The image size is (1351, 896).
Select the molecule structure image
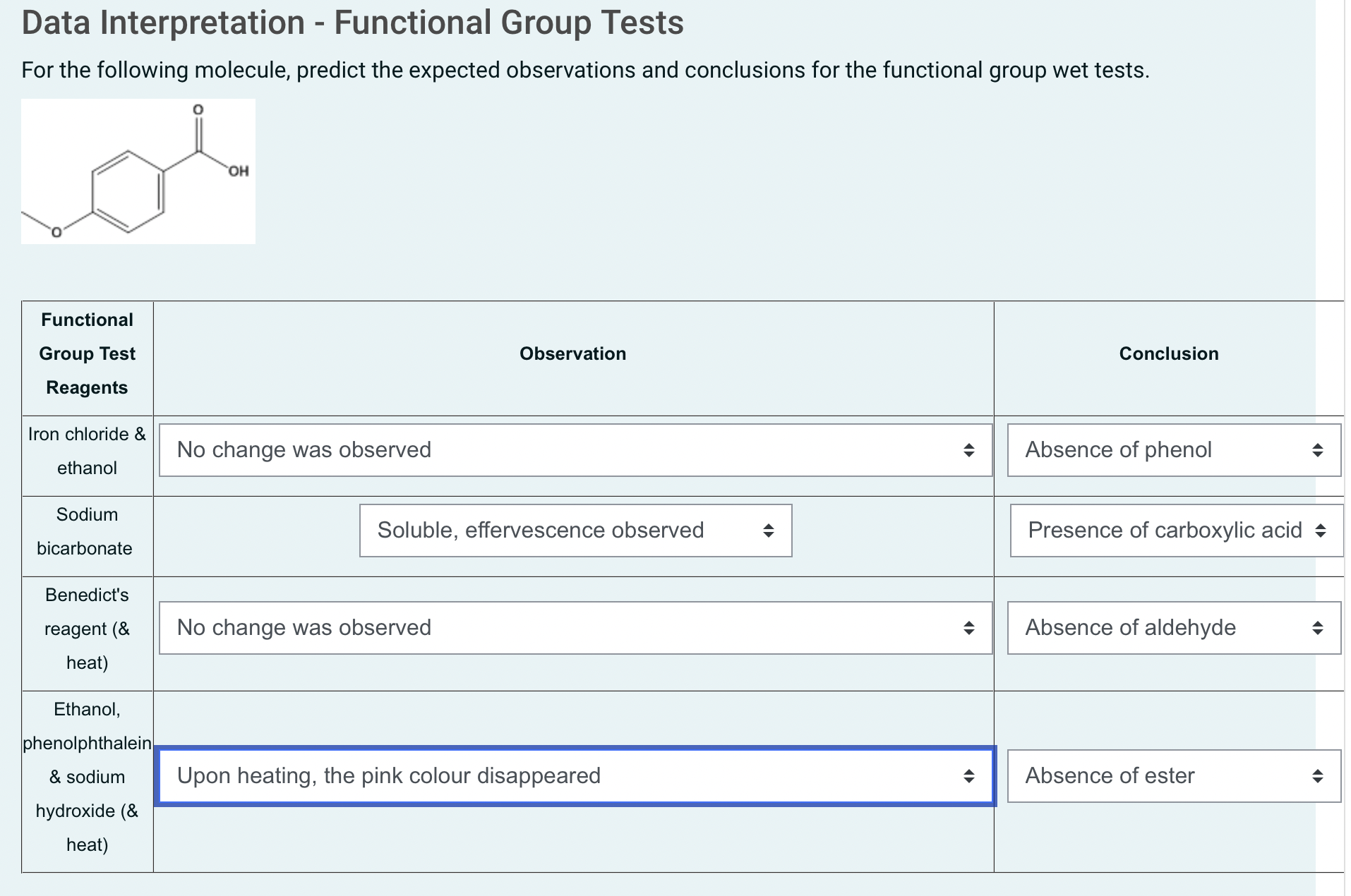pyautogui.click(x=138, y=171)
